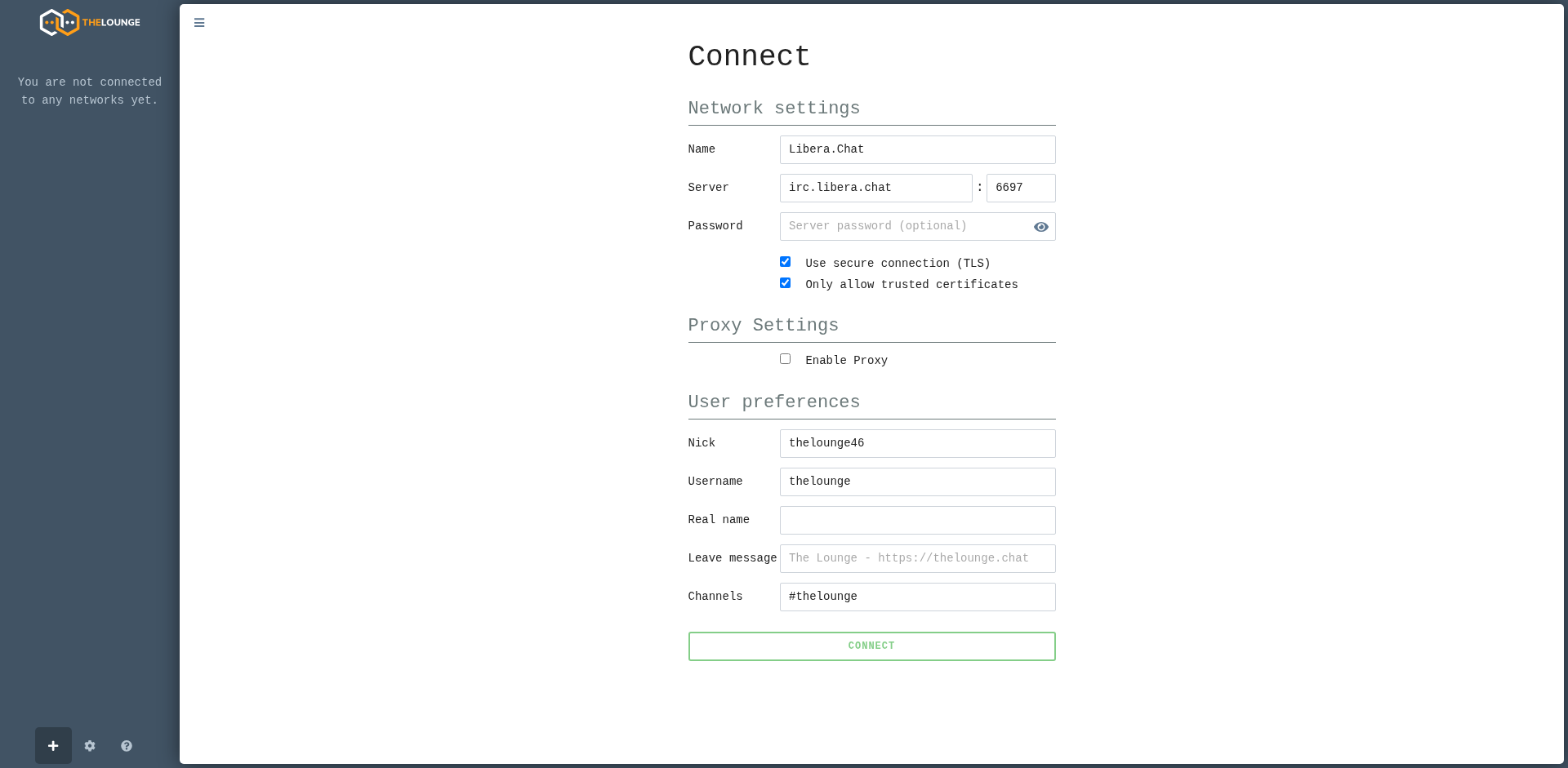Open the plus connect-to-network button
Viewport: 1568px width, 768px height.
[x=53, y=746]
